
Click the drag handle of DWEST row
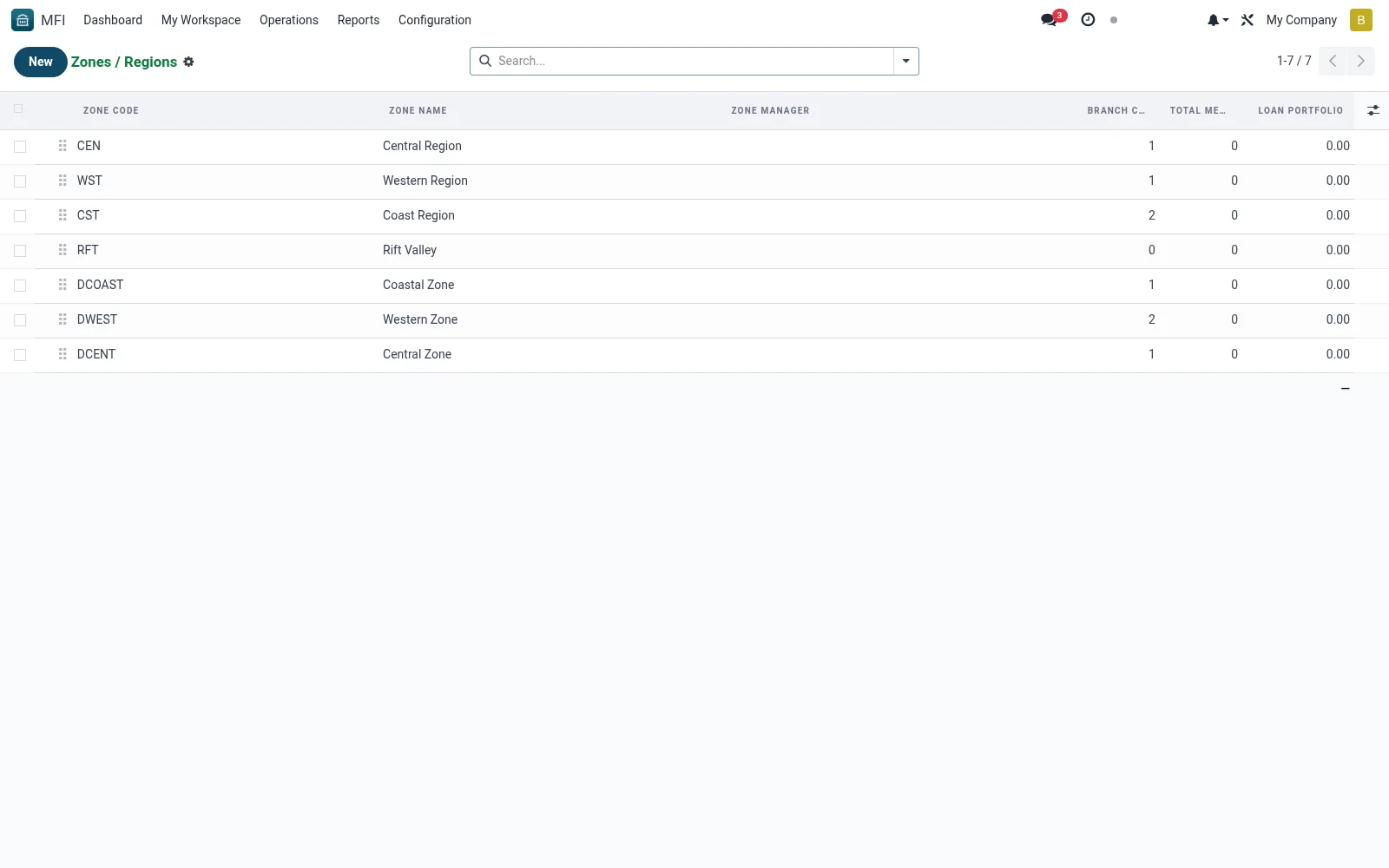tap(63, 319)
